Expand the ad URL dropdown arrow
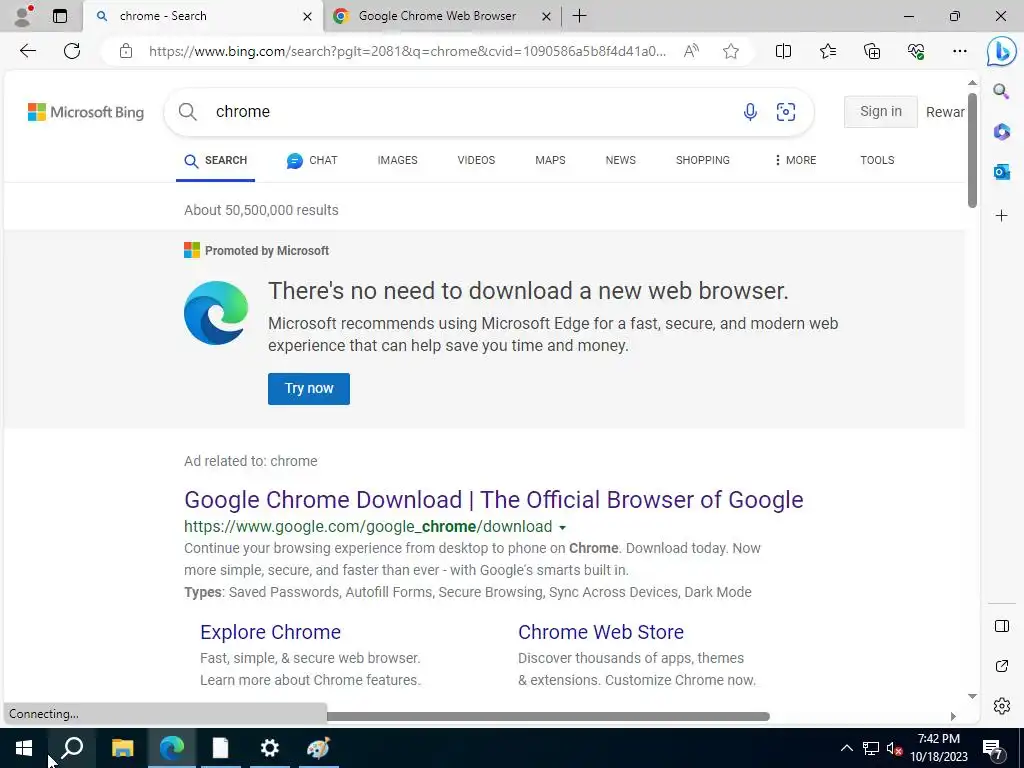 click(x=562, y=527)
